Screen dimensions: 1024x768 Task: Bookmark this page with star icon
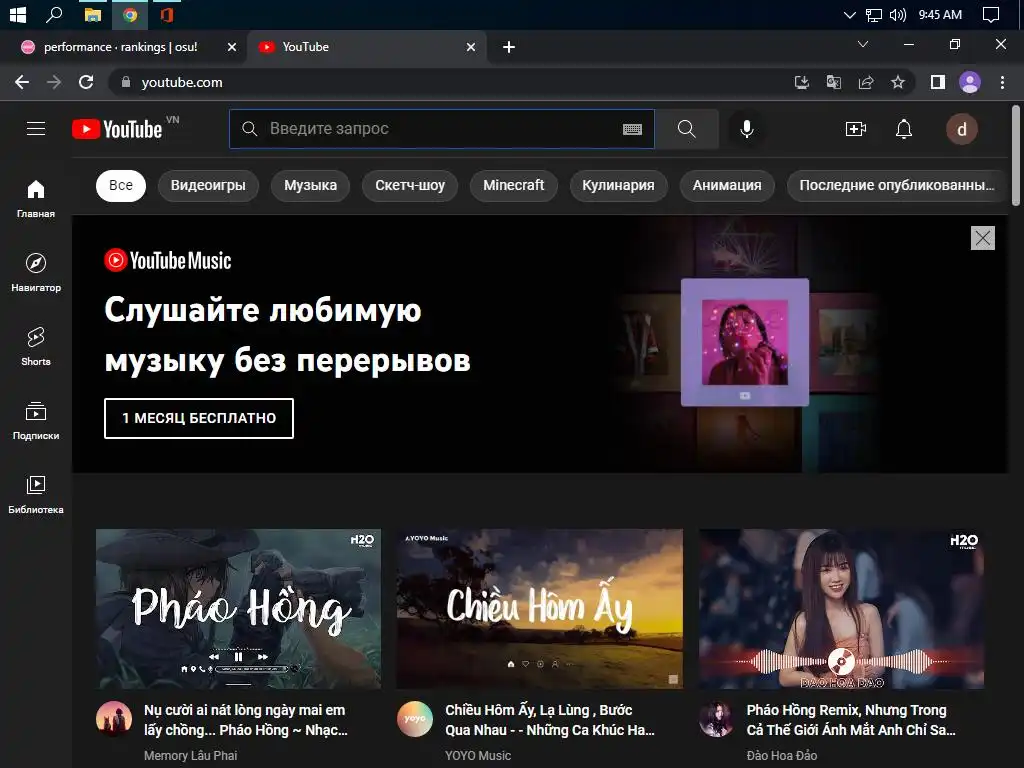[898, 82]
